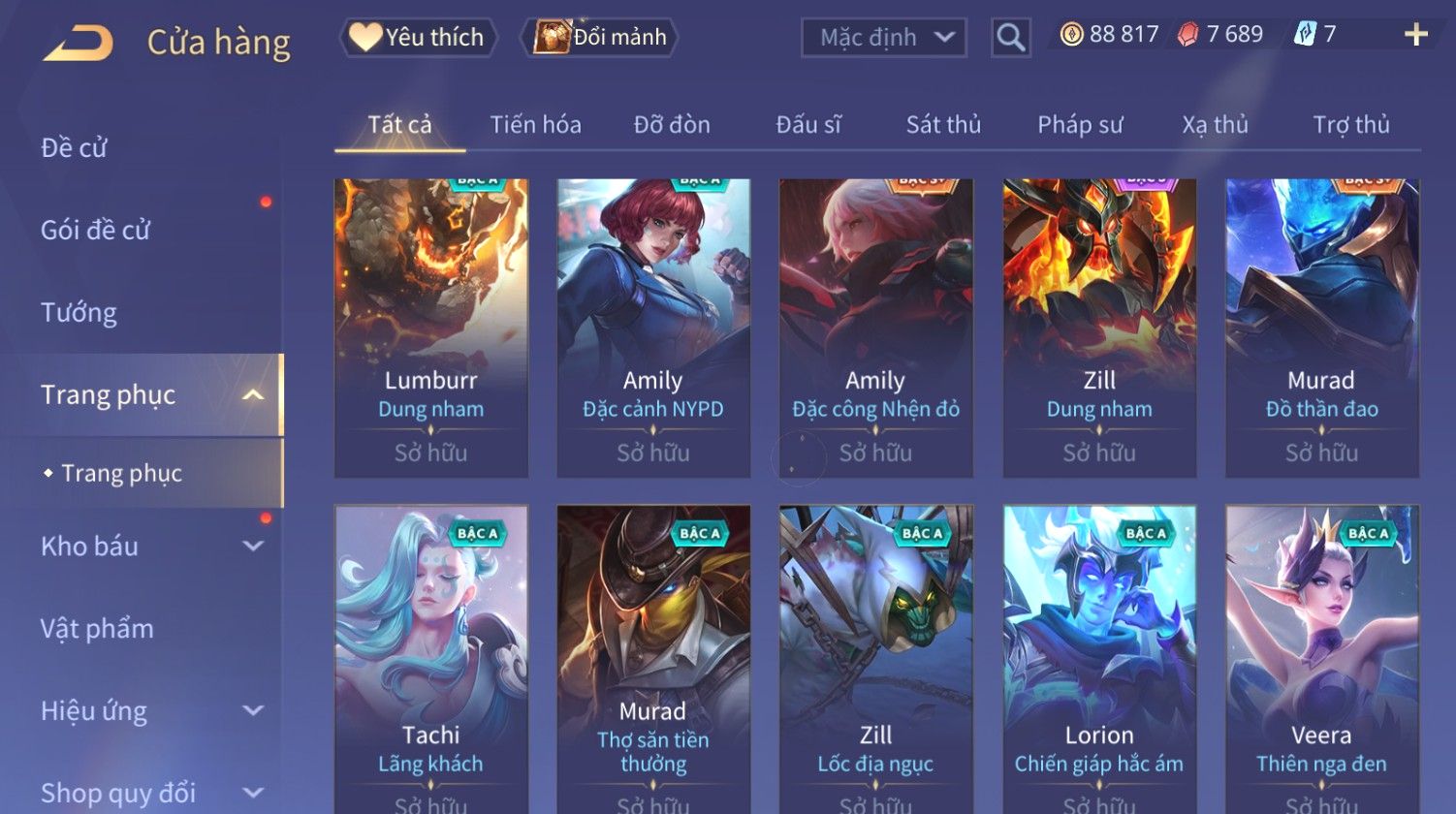The height and width of the screenshot is (814, 1456).
Task: Select Tachi Lãng khách skin card
Action: tap(431, 659)
